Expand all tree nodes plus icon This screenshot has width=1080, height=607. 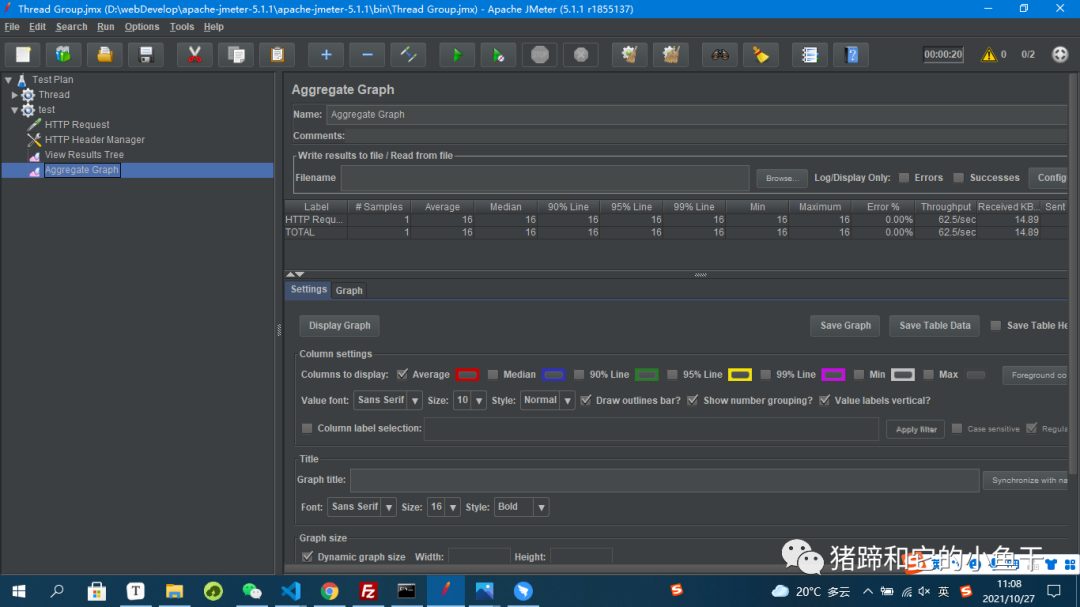coord(326,54)
